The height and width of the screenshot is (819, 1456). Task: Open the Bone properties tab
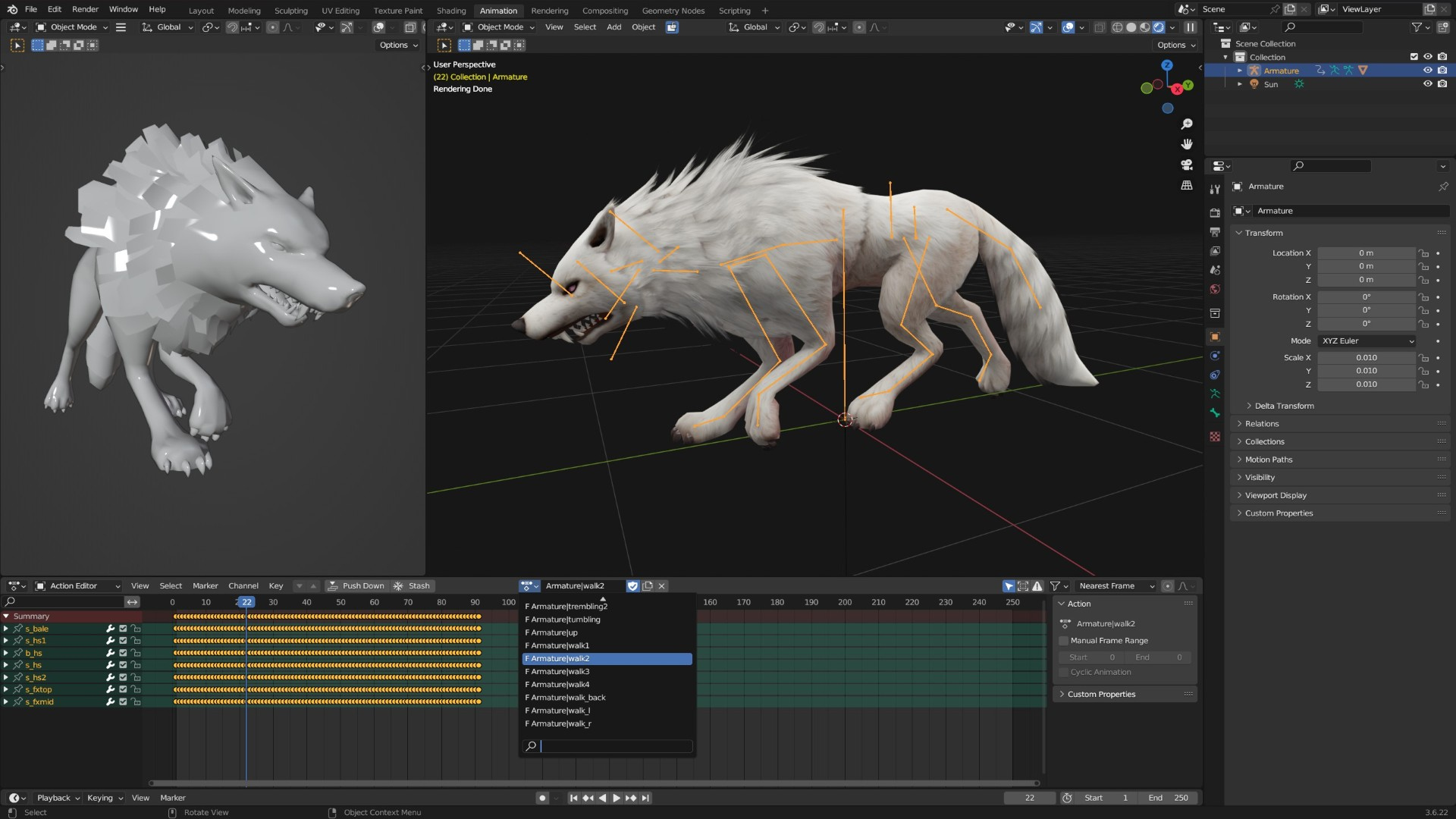[x=1215, y=413]
